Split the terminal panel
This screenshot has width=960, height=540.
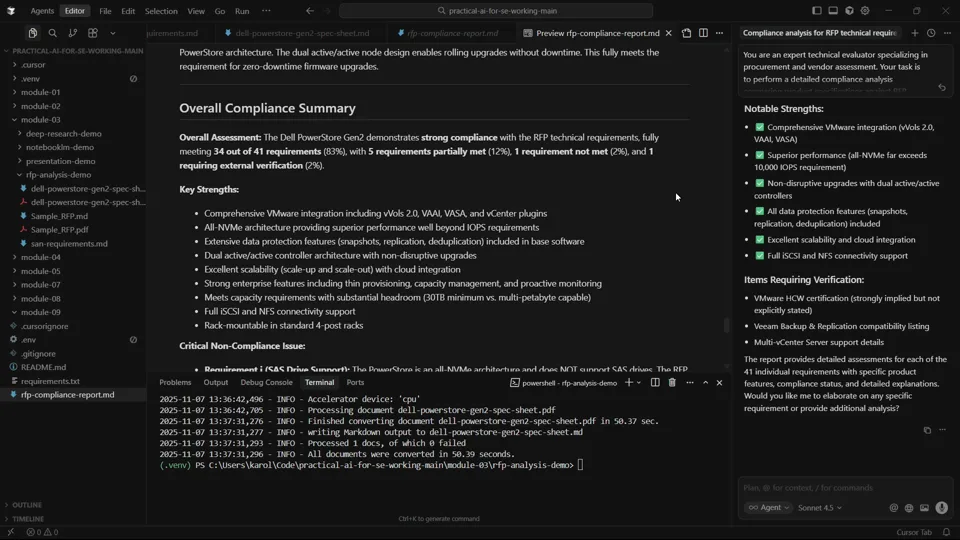(x=655, y=383)
